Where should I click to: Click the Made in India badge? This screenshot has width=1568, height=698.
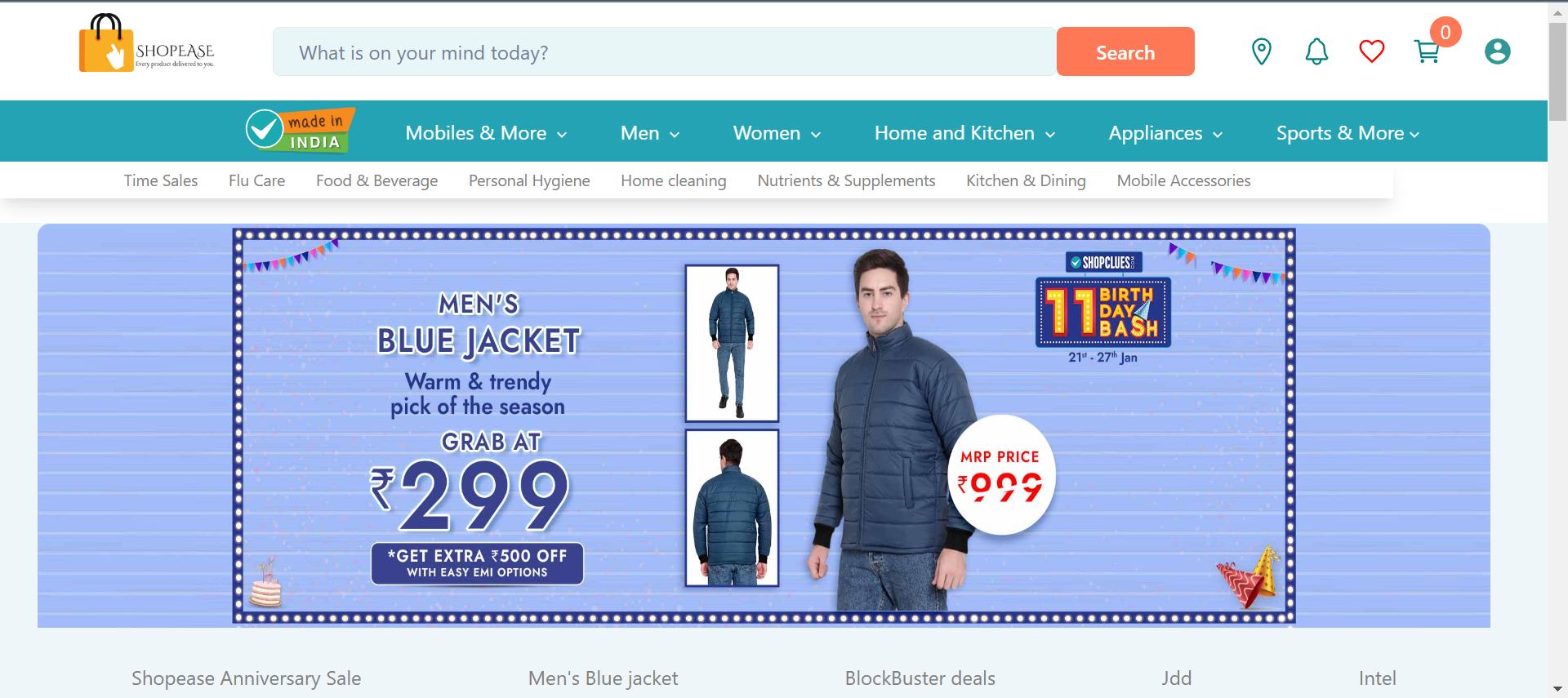point(301,131)
